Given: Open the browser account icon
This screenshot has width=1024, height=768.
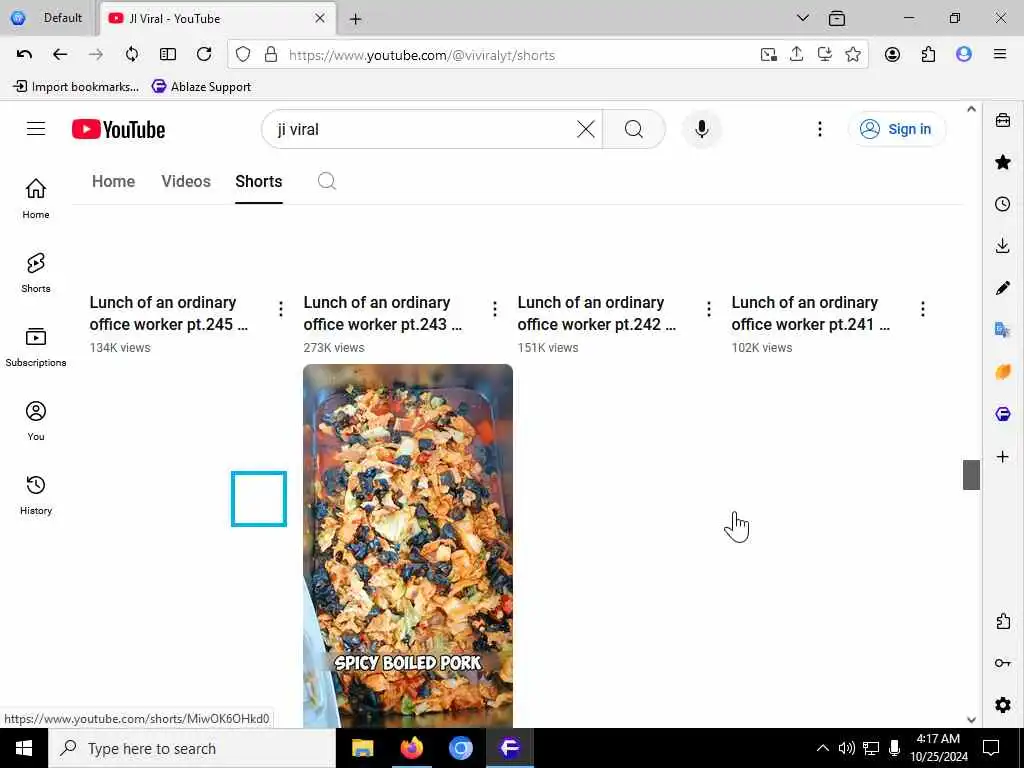Looking at the screenshot, I should [x=892, y=55].
